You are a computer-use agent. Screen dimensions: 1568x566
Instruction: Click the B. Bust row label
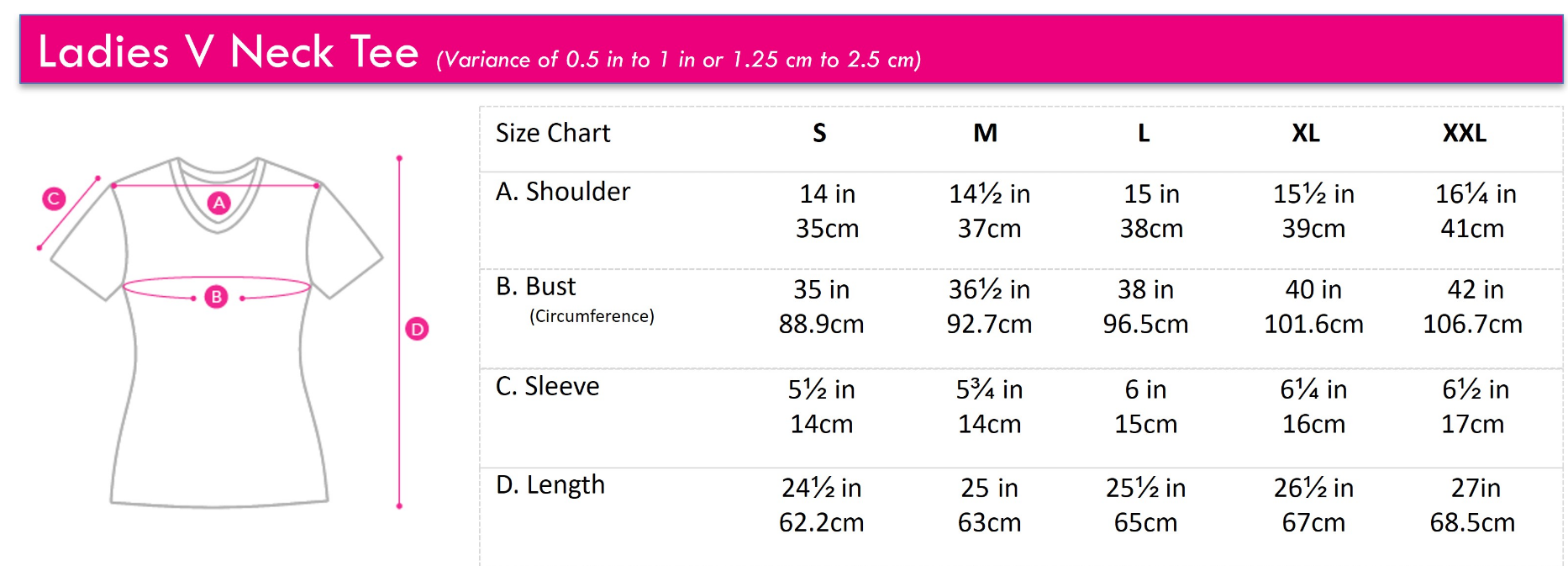[x=535, y=287]
